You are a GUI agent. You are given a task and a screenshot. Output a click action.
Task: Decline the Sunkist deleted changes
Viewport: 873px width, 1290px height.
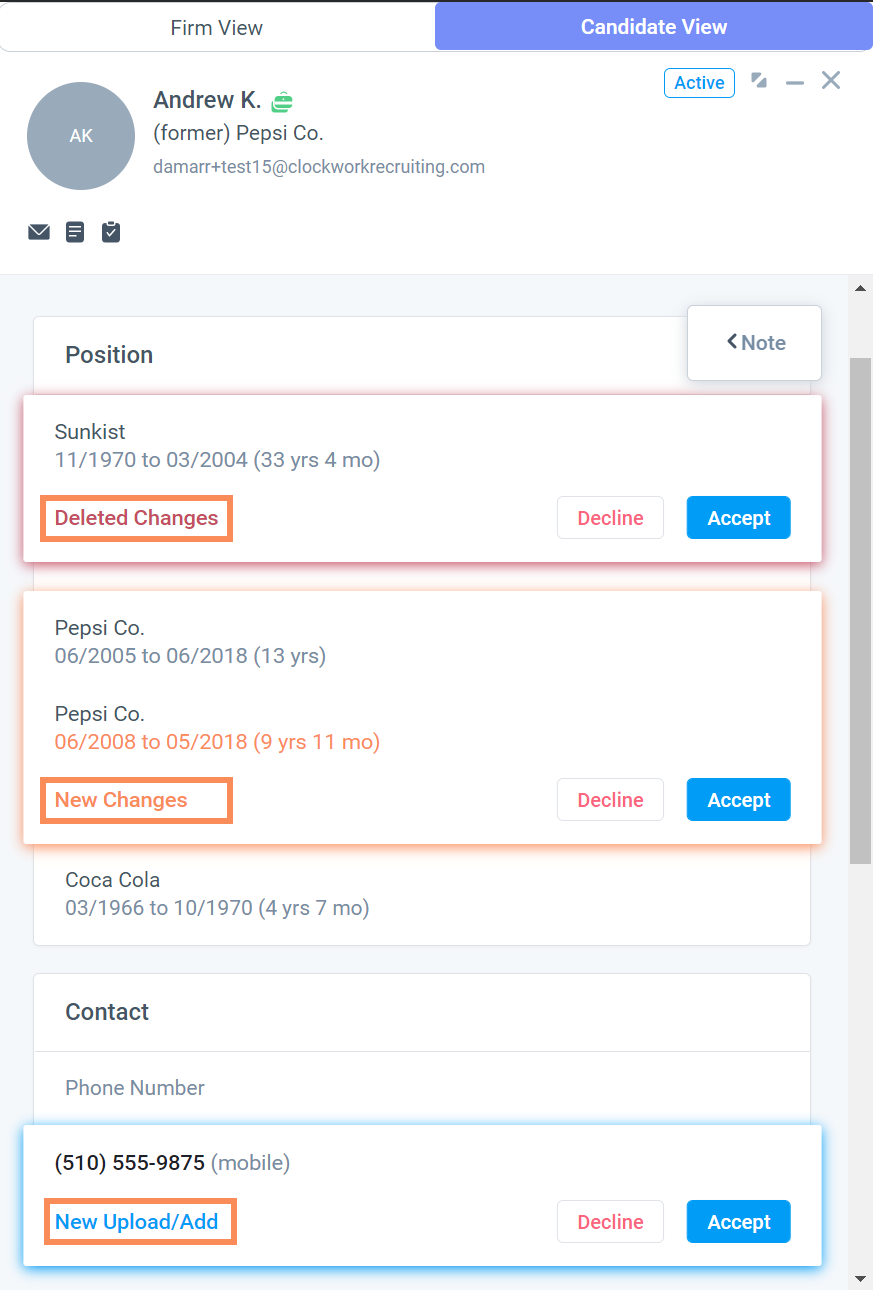pyautogui.click(x=610, y=518)
